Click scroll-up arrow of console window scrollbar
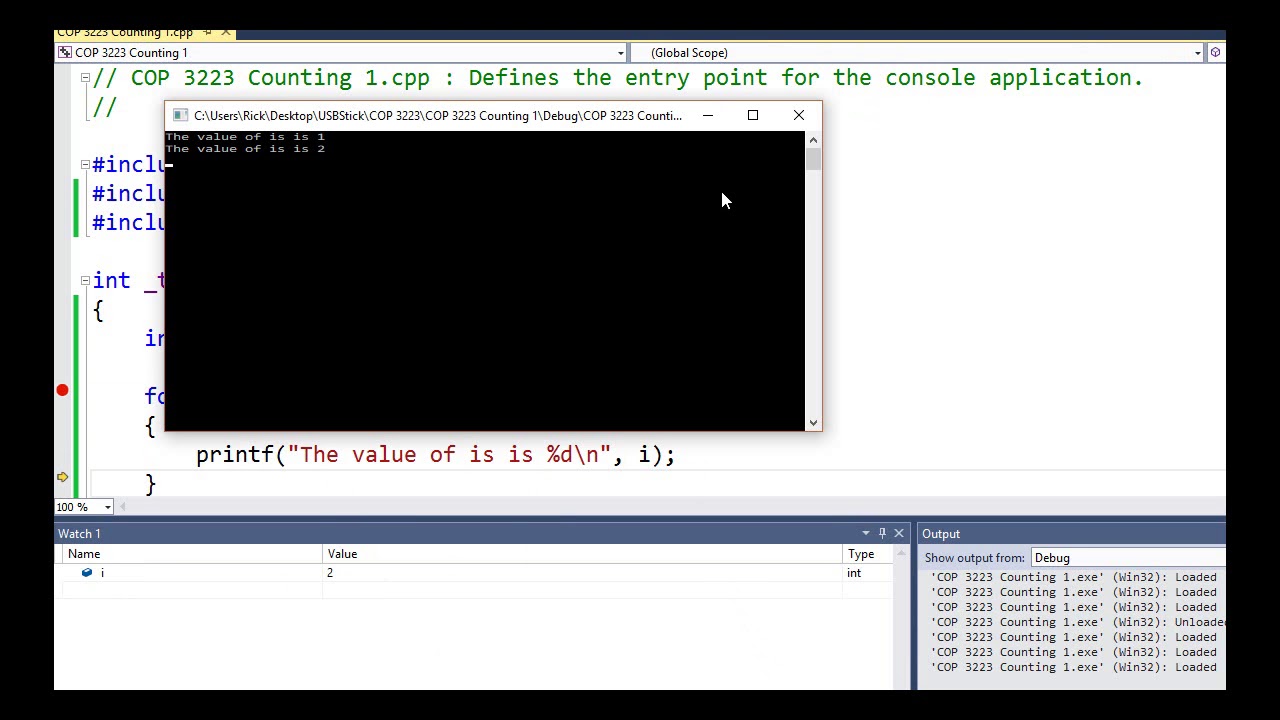Screen dimensions: 1280x720 (x=813, y=140)
